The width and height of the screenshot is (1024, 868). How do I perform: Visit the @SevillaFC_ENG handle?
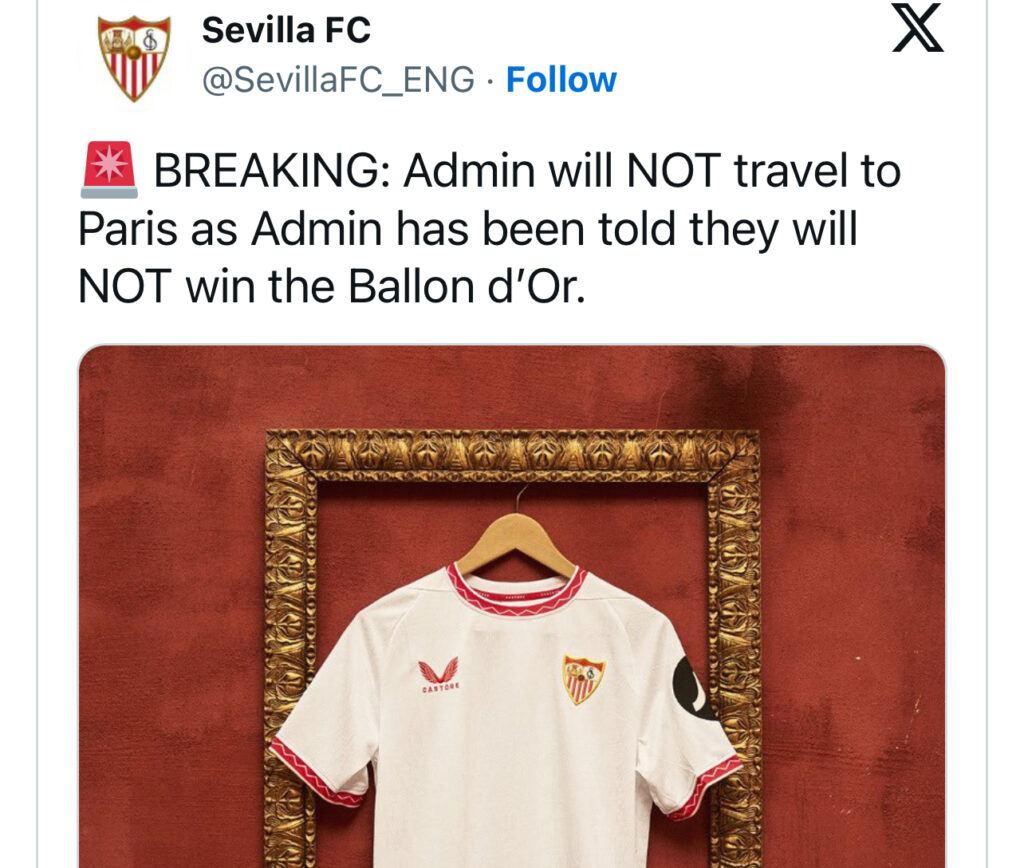point(338,80)
